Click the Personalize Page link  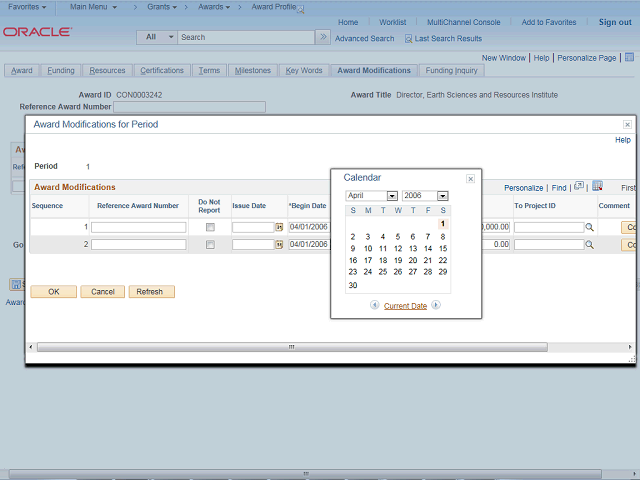pyautogui.click(x=587, y=58)
